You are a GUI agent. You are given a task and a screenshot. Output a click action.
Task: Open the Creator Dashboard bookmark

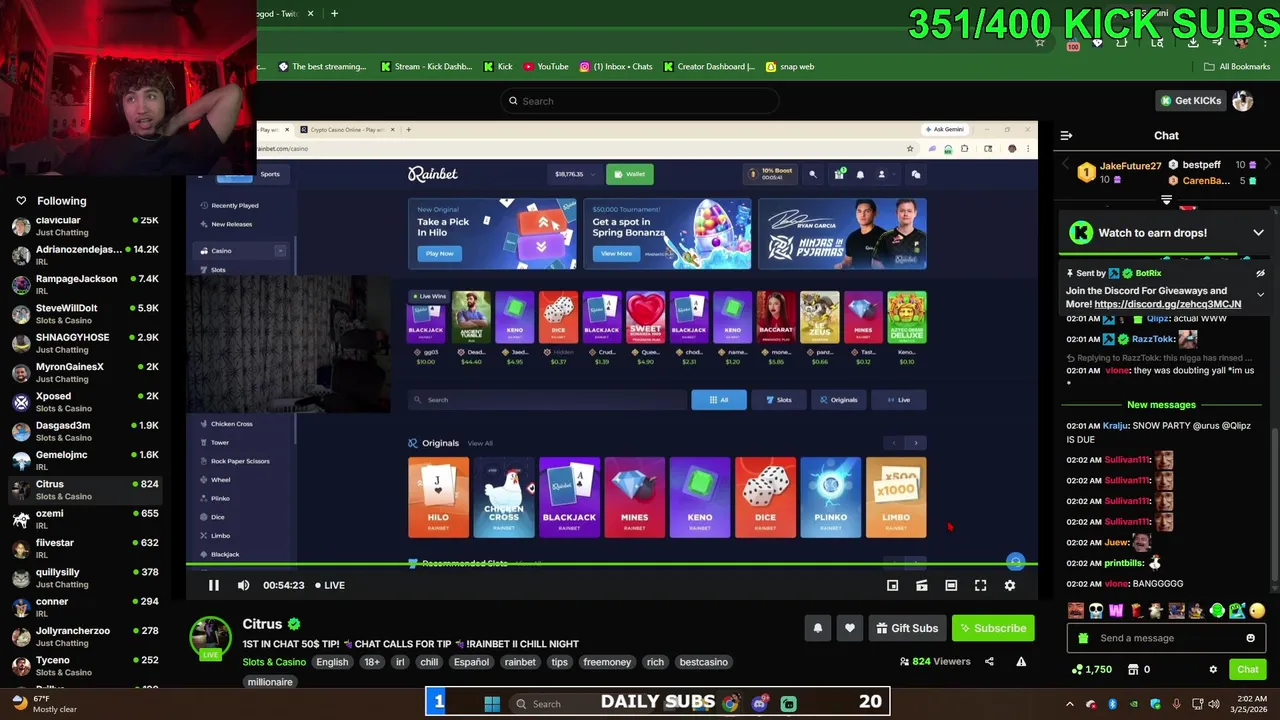point(709,67)
